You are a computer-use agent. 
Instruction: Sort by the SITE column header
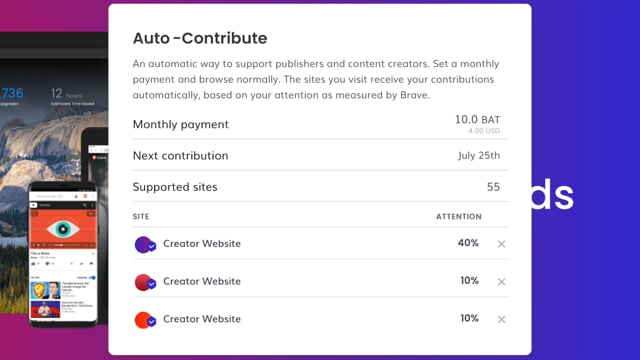click(x=141, y=216)
